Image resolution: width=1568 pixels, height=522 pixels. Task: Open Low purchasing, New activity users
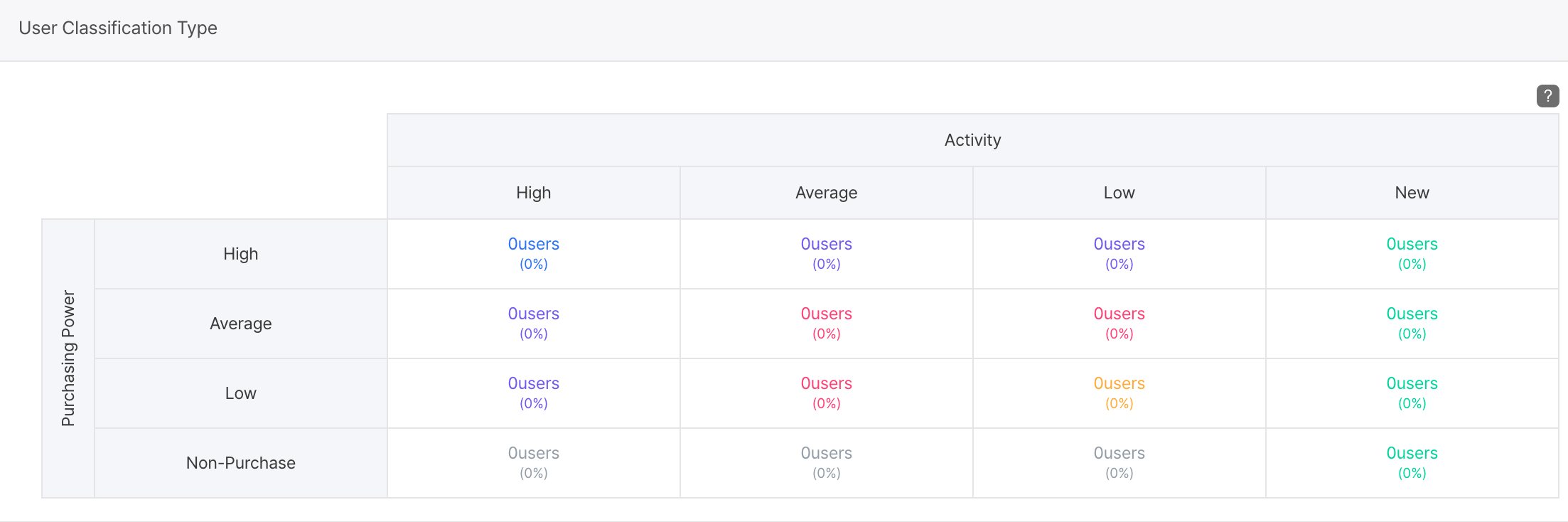tap(1412, 384)
